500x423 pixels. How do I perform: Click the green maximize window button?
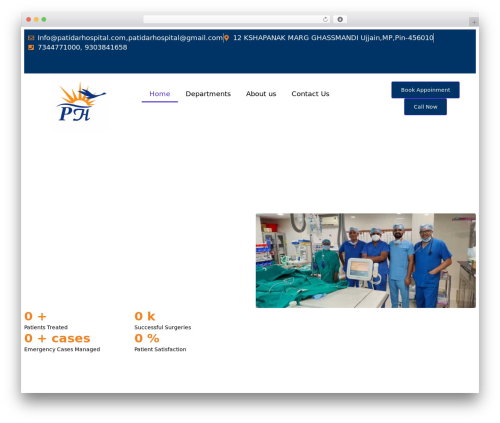point(44,19)
